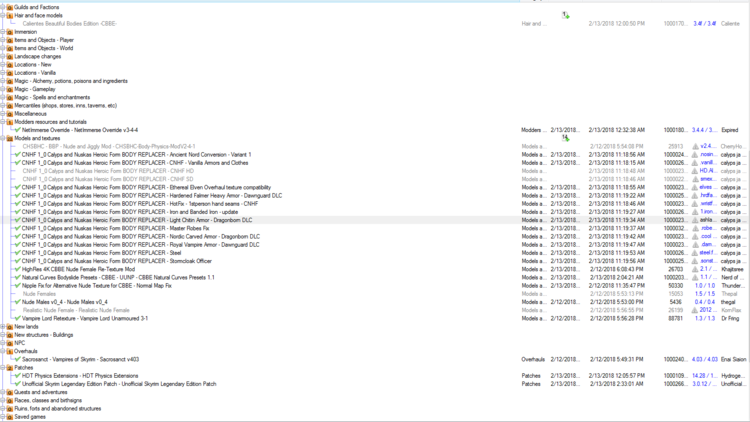Click the Expired author cell for NetImmerse Override
The height and width of the screenshot is (422, 750).
(x=729, y=130)
